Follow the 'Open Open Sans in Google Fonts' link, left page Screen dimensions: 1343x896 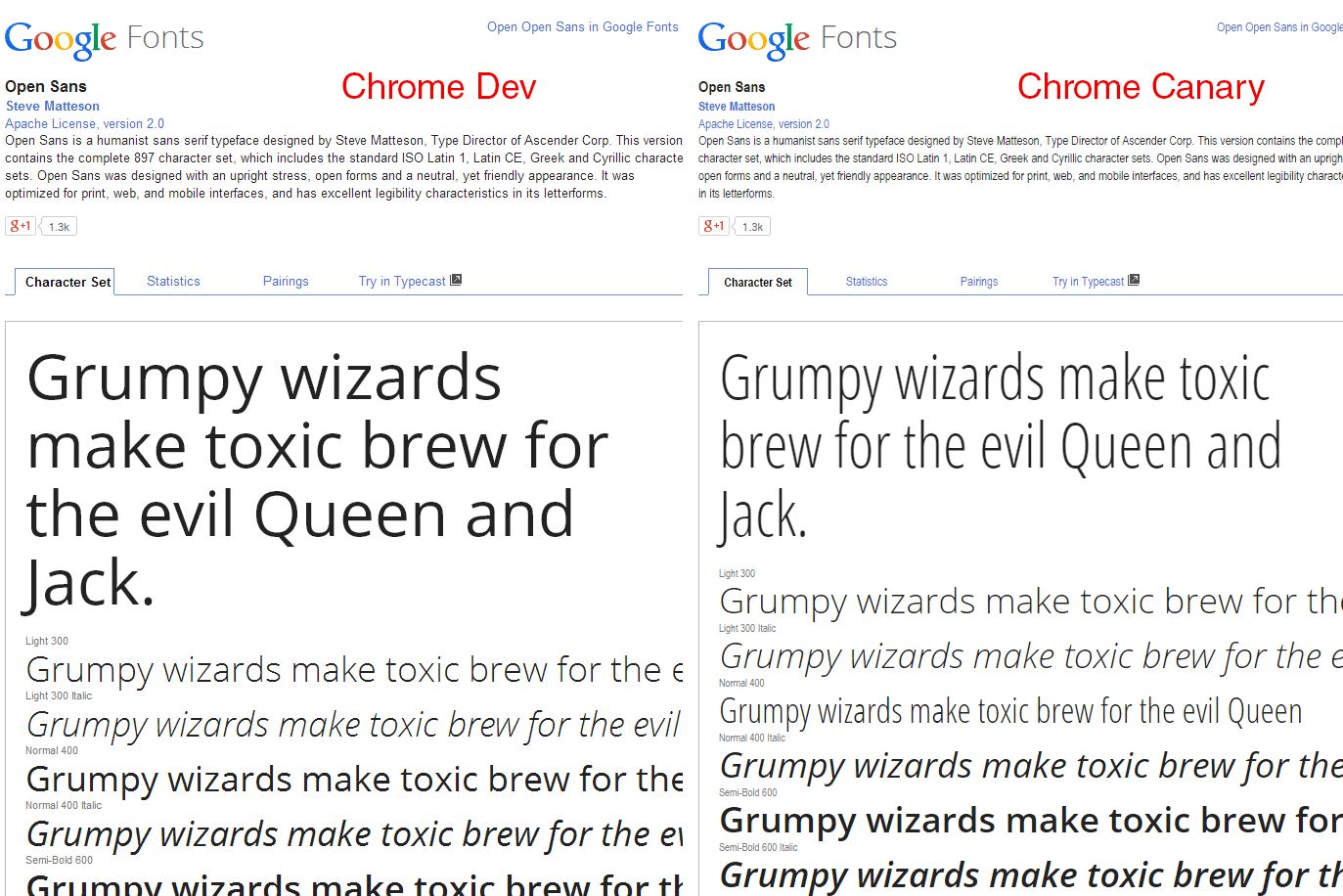583,27
